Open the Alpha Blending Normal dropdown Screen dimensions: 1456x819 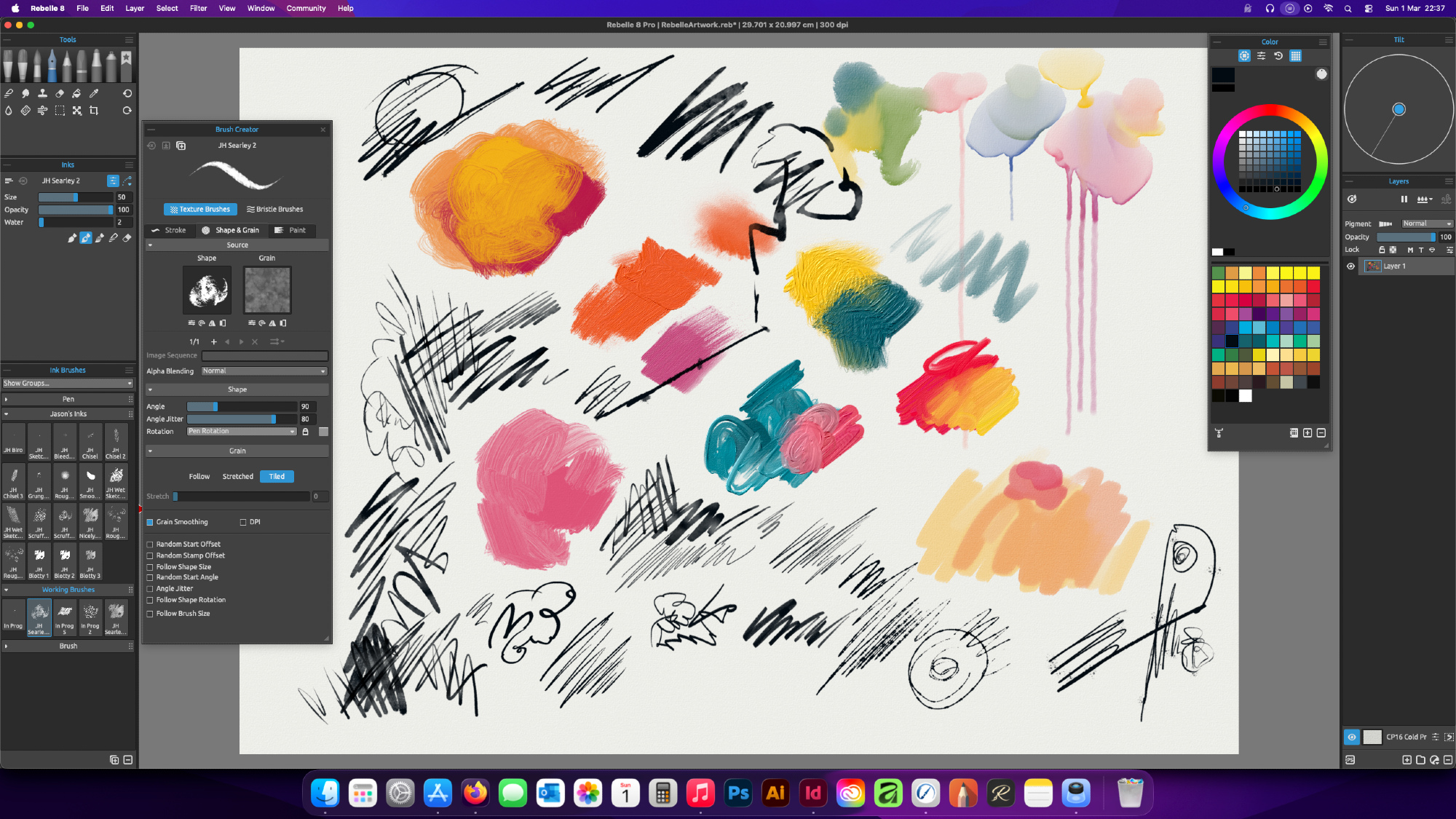point(264,371)
